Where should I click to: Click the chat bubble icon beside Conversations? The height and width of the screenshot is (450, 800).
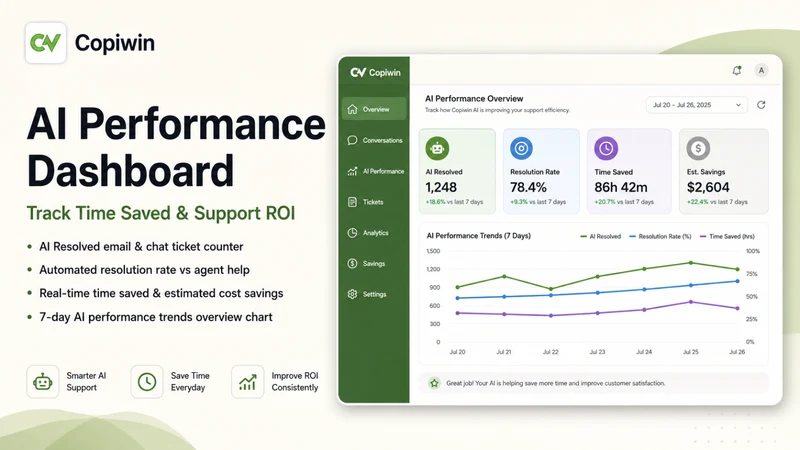(352, 140)
